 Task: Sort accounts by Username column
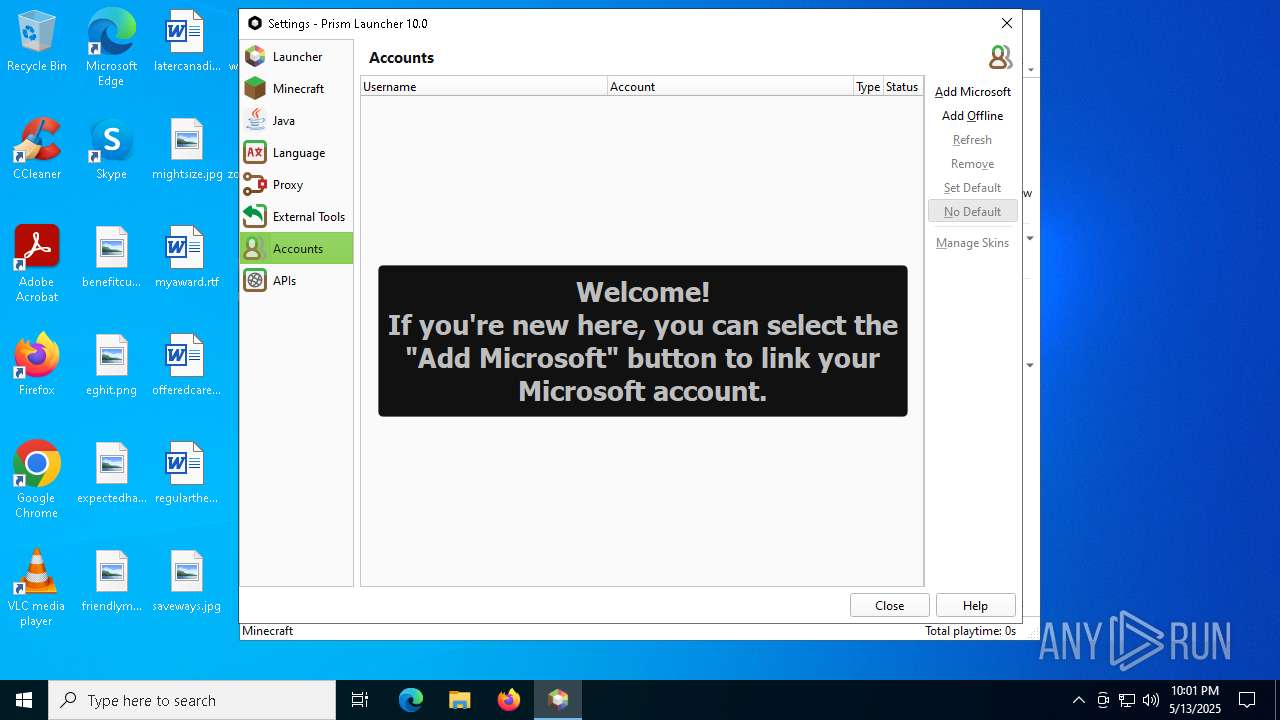tap(484, 87)
